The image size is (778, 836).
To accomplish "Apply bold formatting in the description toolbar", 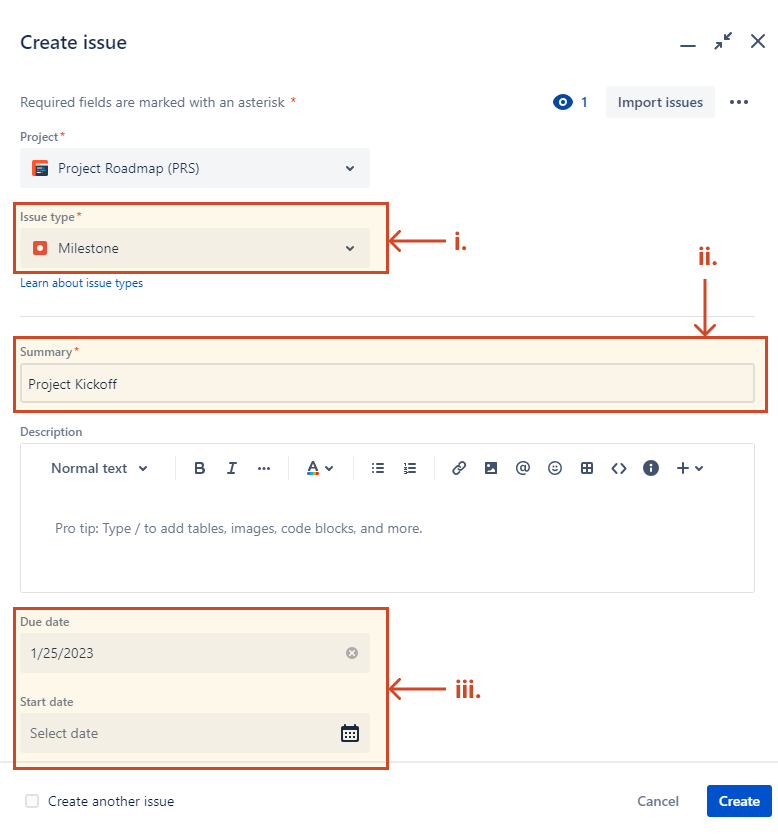I will pyautogui.click(x=199, y=468).
